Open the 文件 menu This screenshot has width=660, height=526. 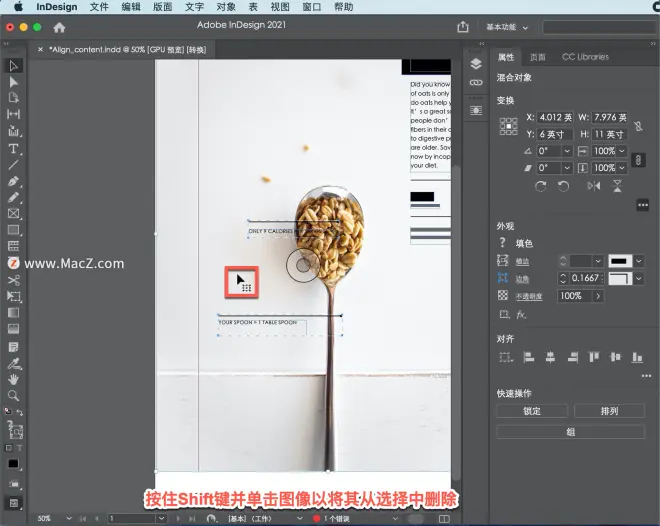click(99, 7)
